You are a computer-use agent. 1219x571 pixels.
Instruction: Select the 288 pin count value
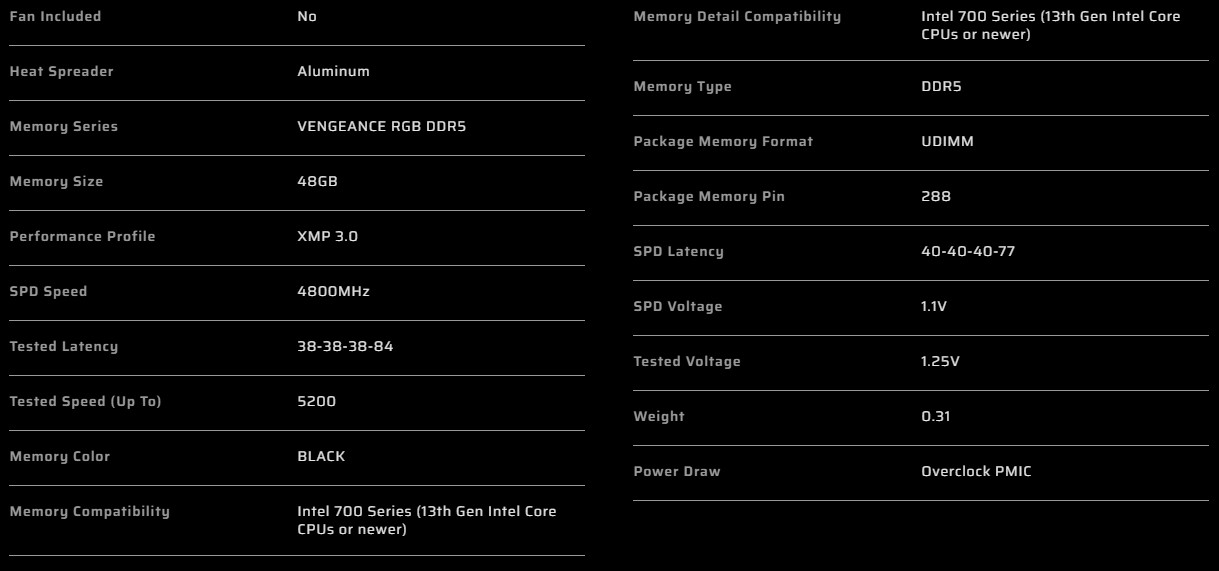(936, 197)
